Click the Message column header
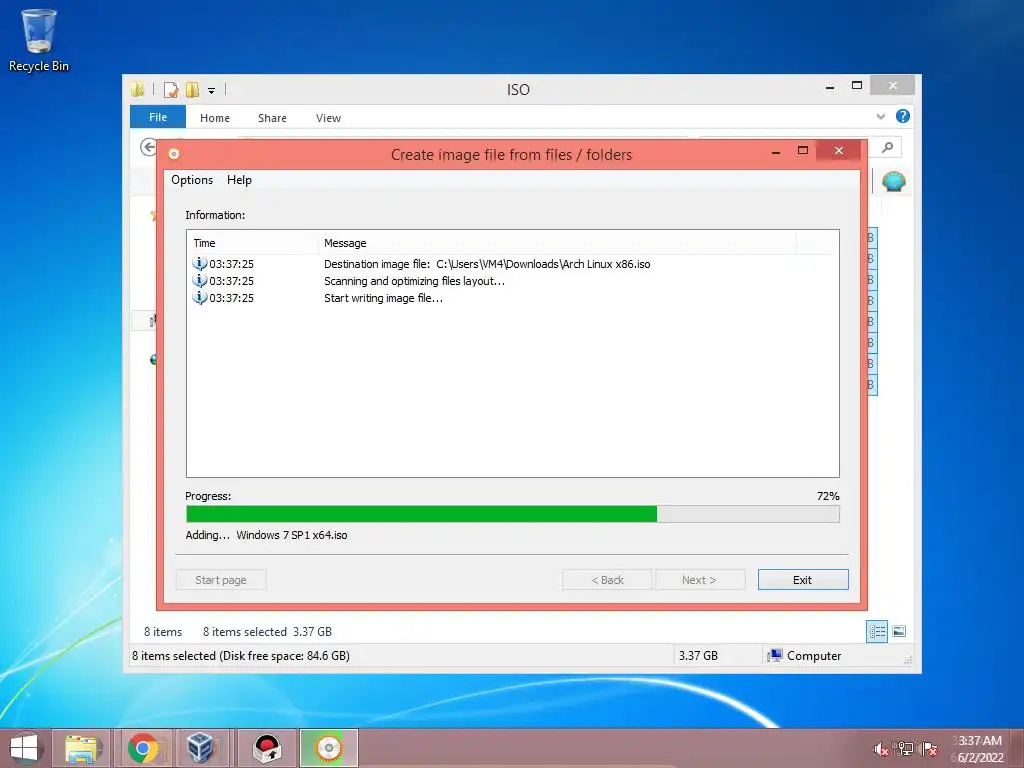This screenshot has width=1024, height=768. (557, 243)
